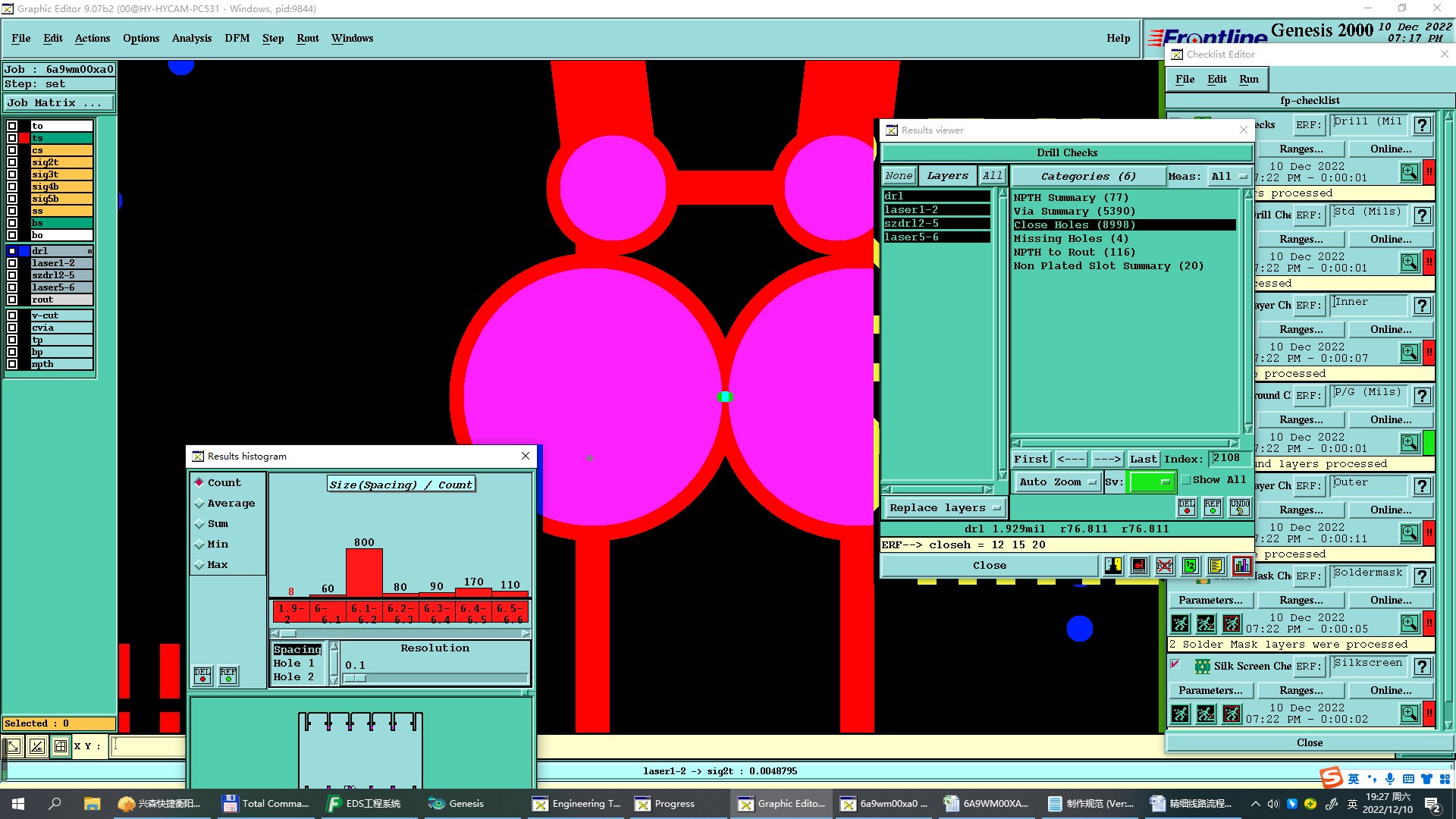Click crossed-out REF icon in Results viewer

point(1165,566)
